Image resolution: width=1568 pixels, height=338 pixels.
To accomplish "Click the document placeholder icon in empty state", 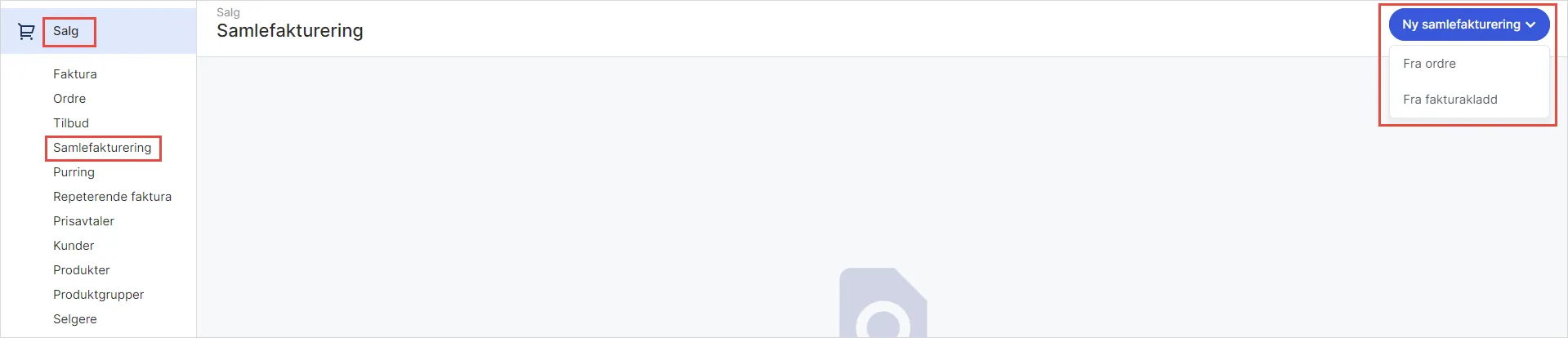I will click(x=883, y=303).
